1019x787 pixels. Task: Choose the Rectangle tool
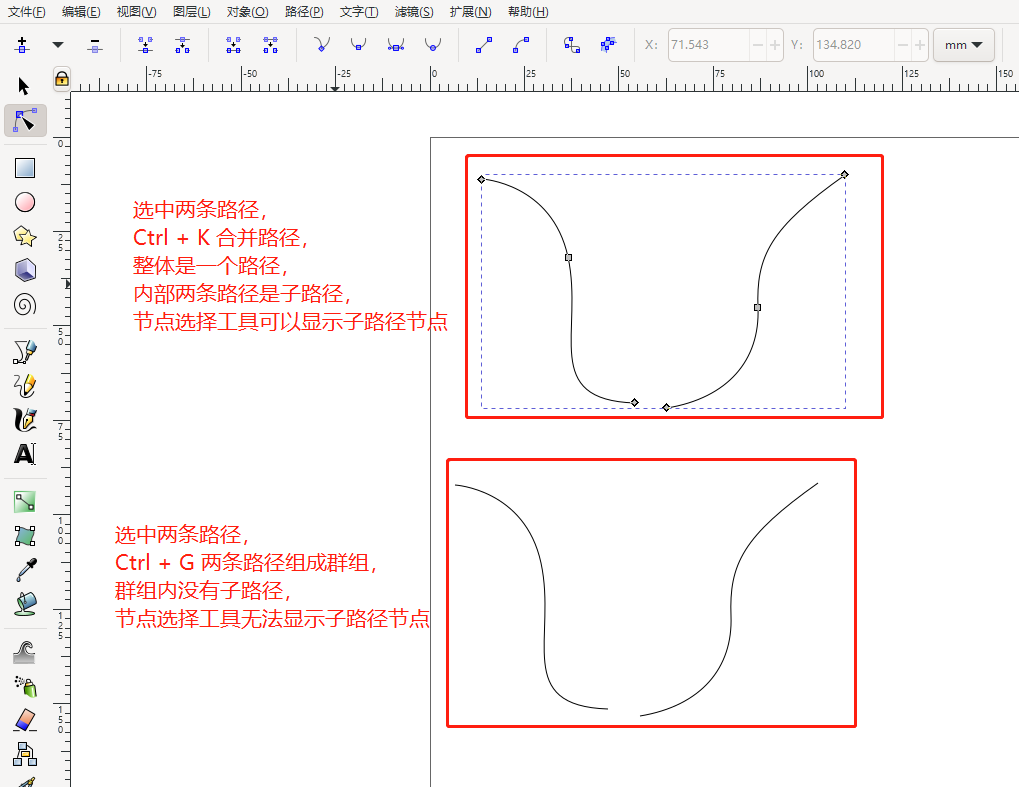25,168
